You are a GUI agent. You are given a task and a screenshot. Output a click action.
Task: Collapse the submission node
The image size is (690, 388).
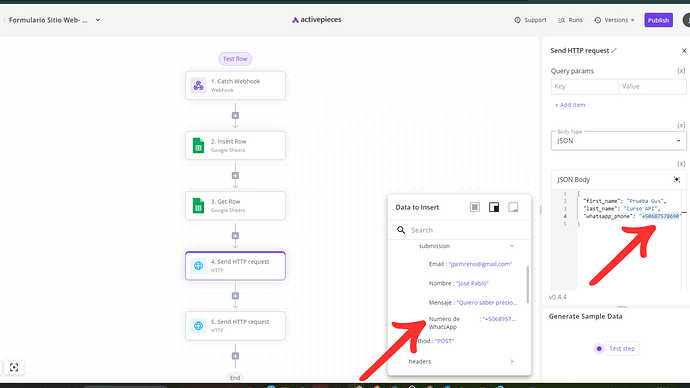click(512, 246)
